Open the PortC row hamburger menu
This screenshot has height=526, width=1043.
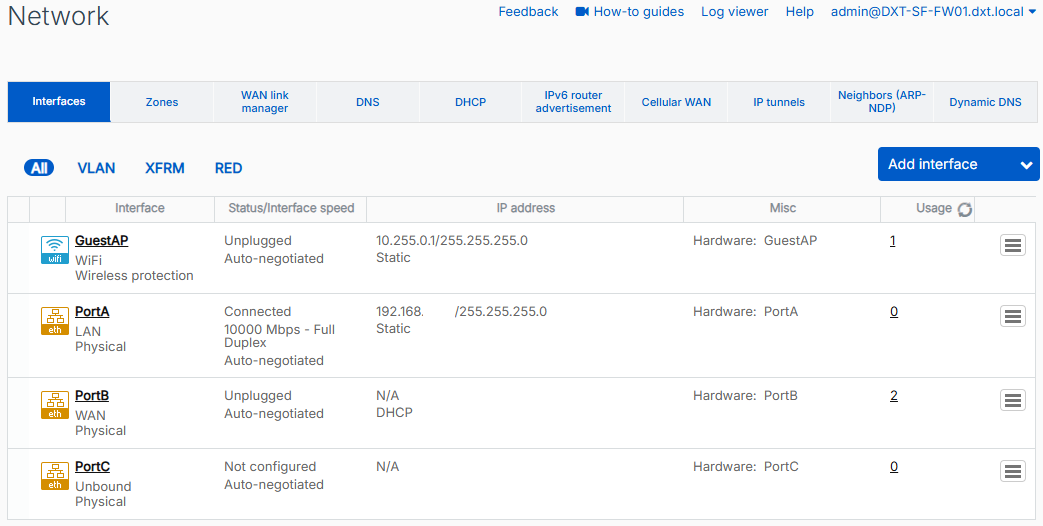tap(1013, 471)
